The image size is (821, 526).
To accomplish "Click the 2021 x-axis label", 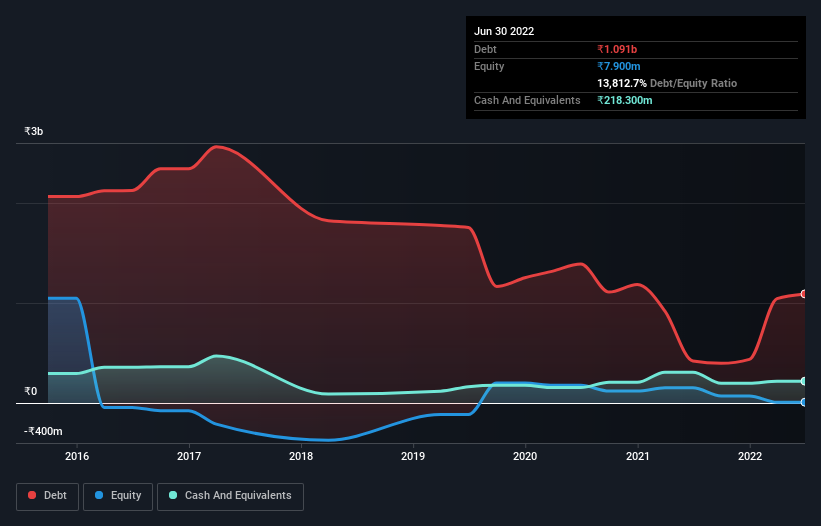I will tap(638, 456).
